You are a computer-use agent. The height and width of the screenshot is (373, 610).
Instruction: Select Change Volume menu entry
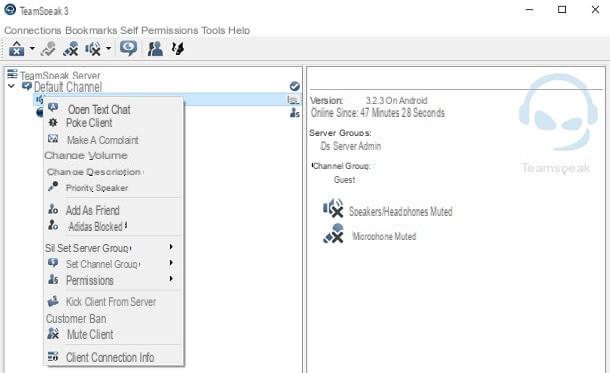[86, 156]
